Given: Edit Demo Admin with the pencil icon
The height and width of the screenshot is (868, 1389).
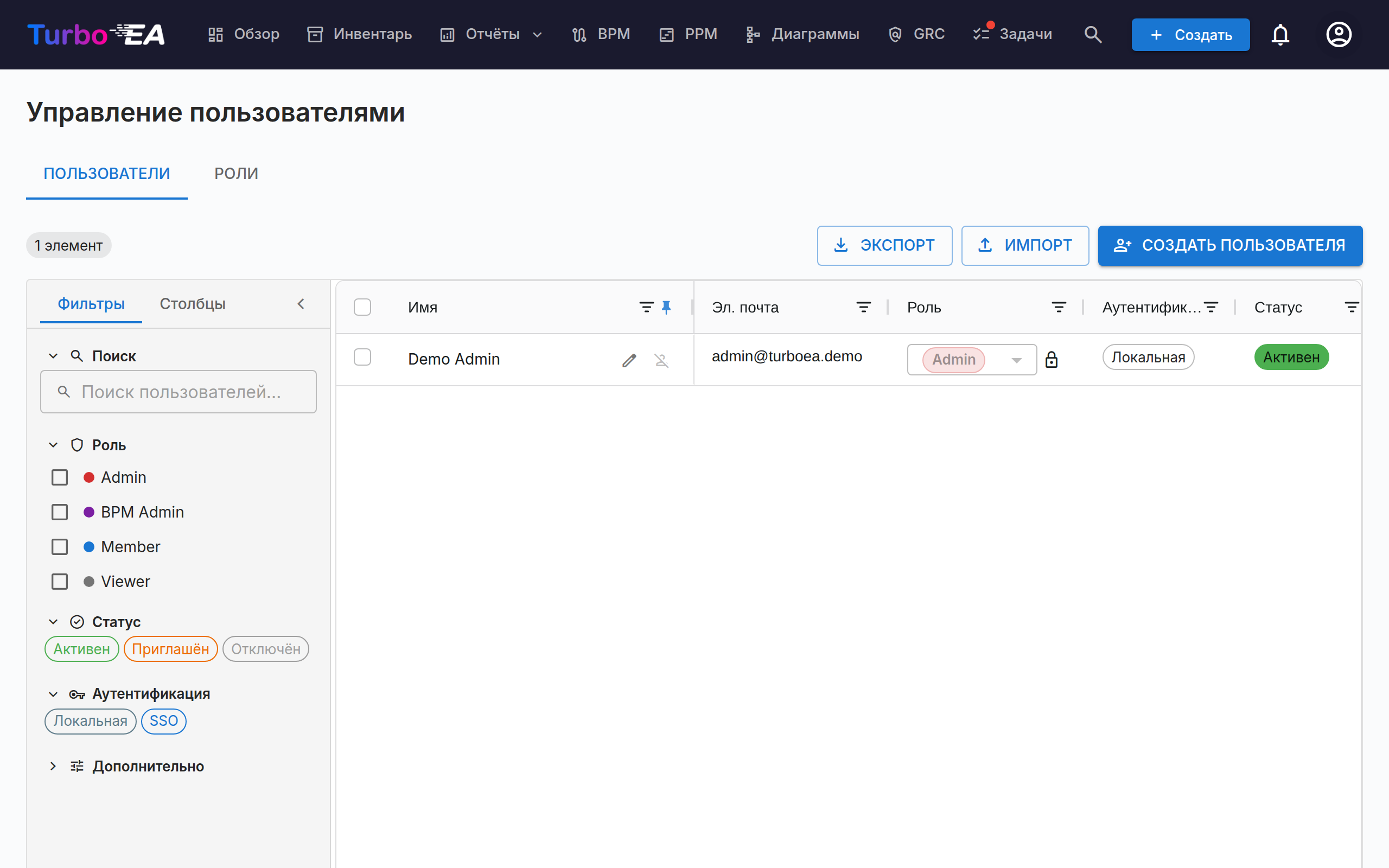Looking at the screenshot, I should (x=629, y=360).
